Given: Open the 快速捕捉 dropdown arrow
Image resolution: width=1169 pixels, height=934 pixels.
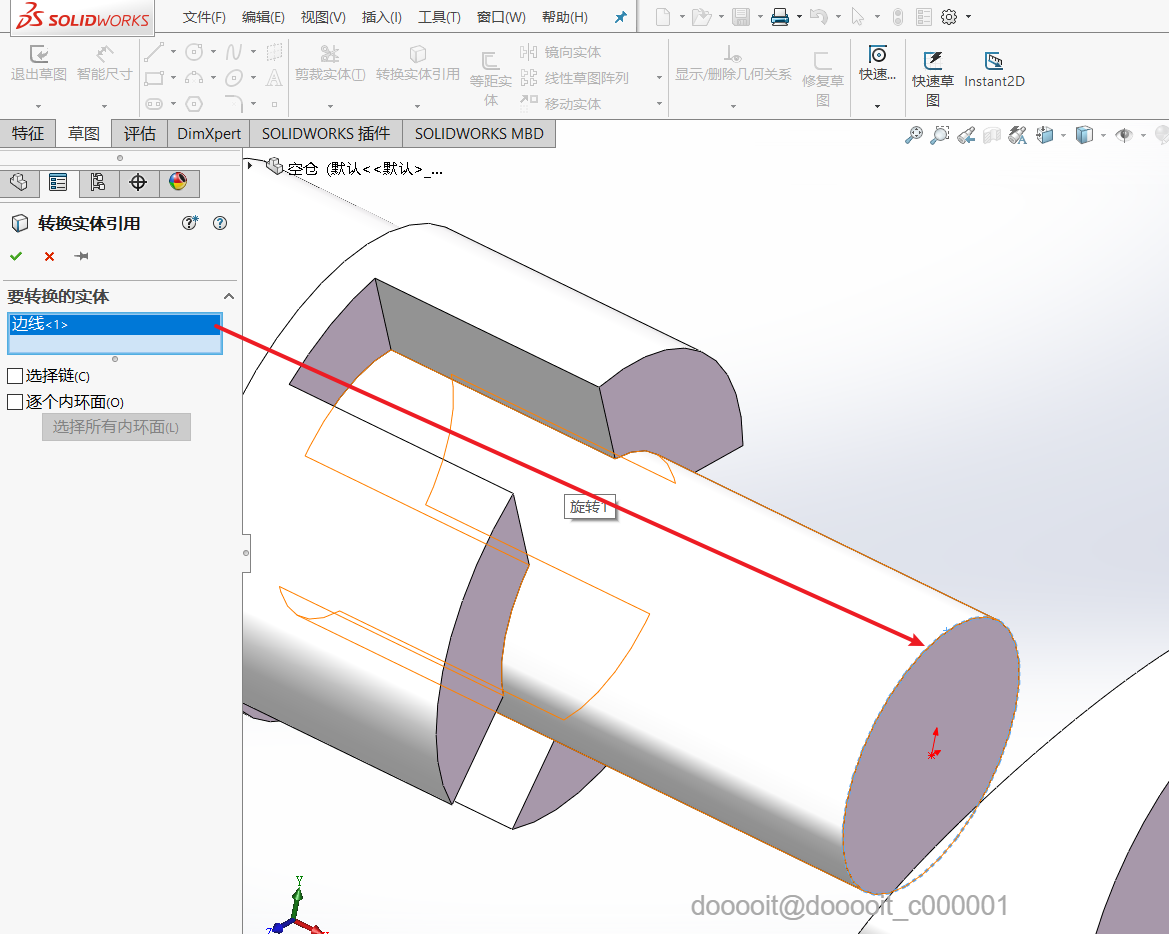Looking at the screenshot, I should click(877, 105).
